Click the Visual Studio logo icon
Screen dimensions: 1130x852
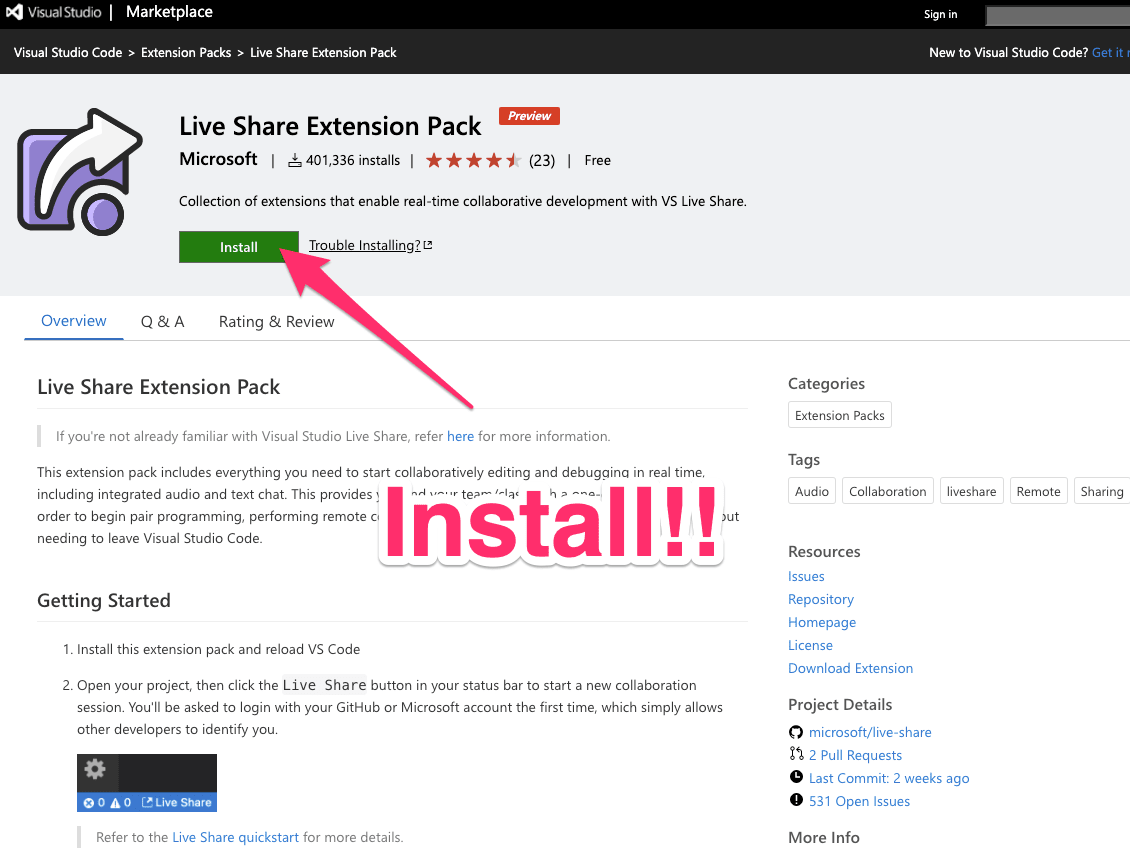tap(14, 12)
